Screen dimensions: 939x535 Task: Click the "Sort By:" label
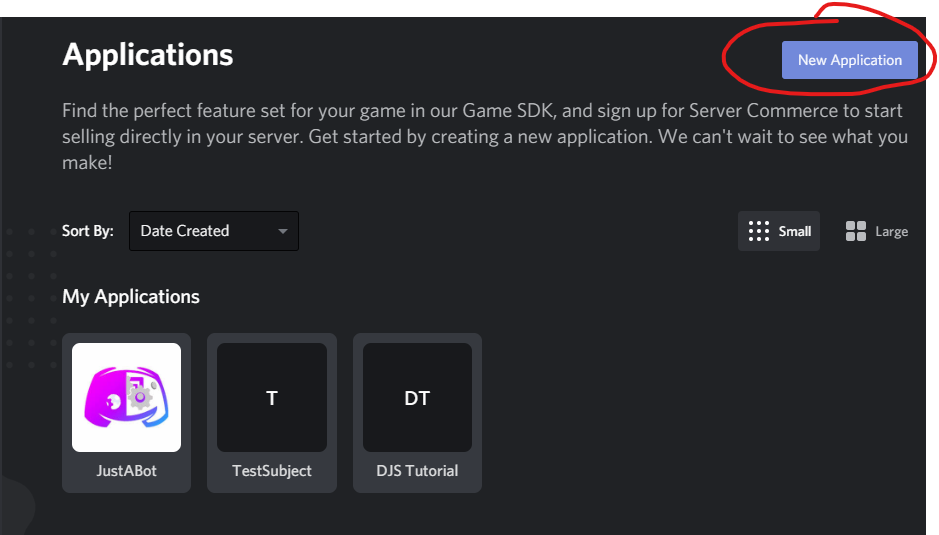[x=88, y=231]
